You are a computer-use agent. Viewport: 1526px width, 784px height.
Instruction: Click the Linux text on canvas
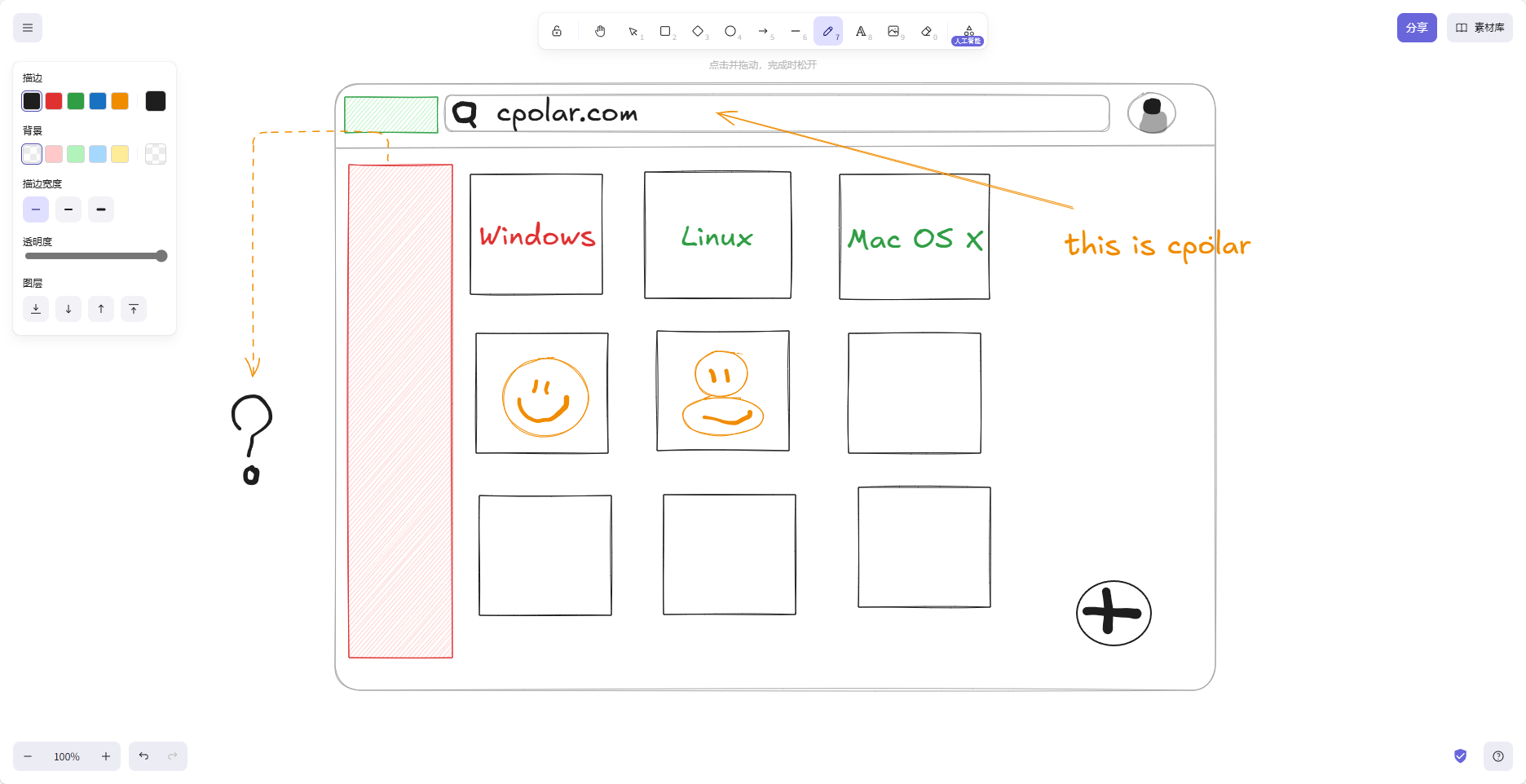717,236
